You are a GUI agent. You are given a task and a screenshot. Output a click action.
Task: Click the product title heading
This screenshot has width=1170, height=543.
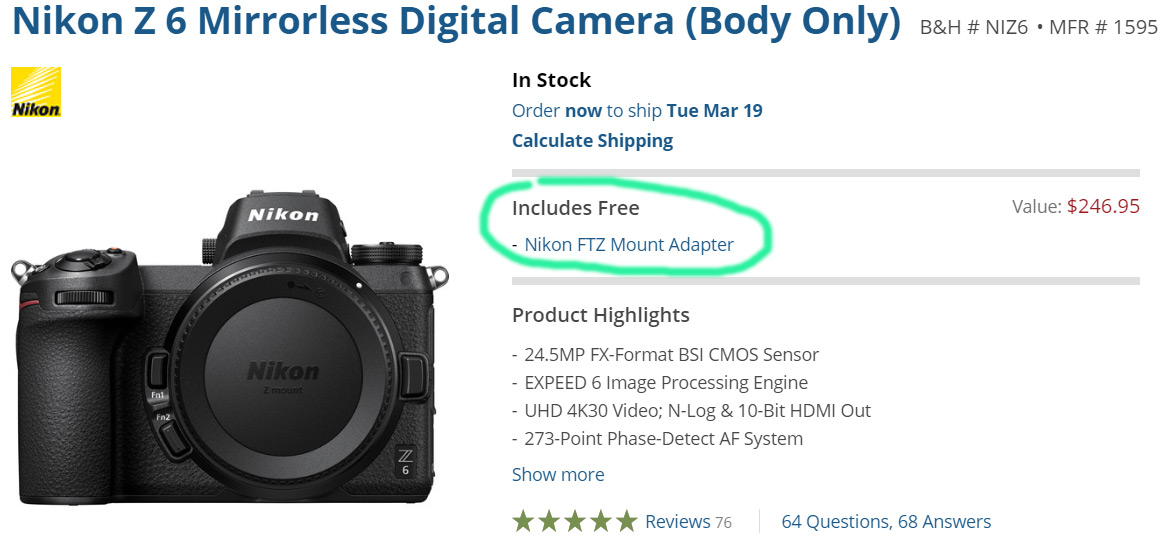pyautogui.click(x=456, y=23)
